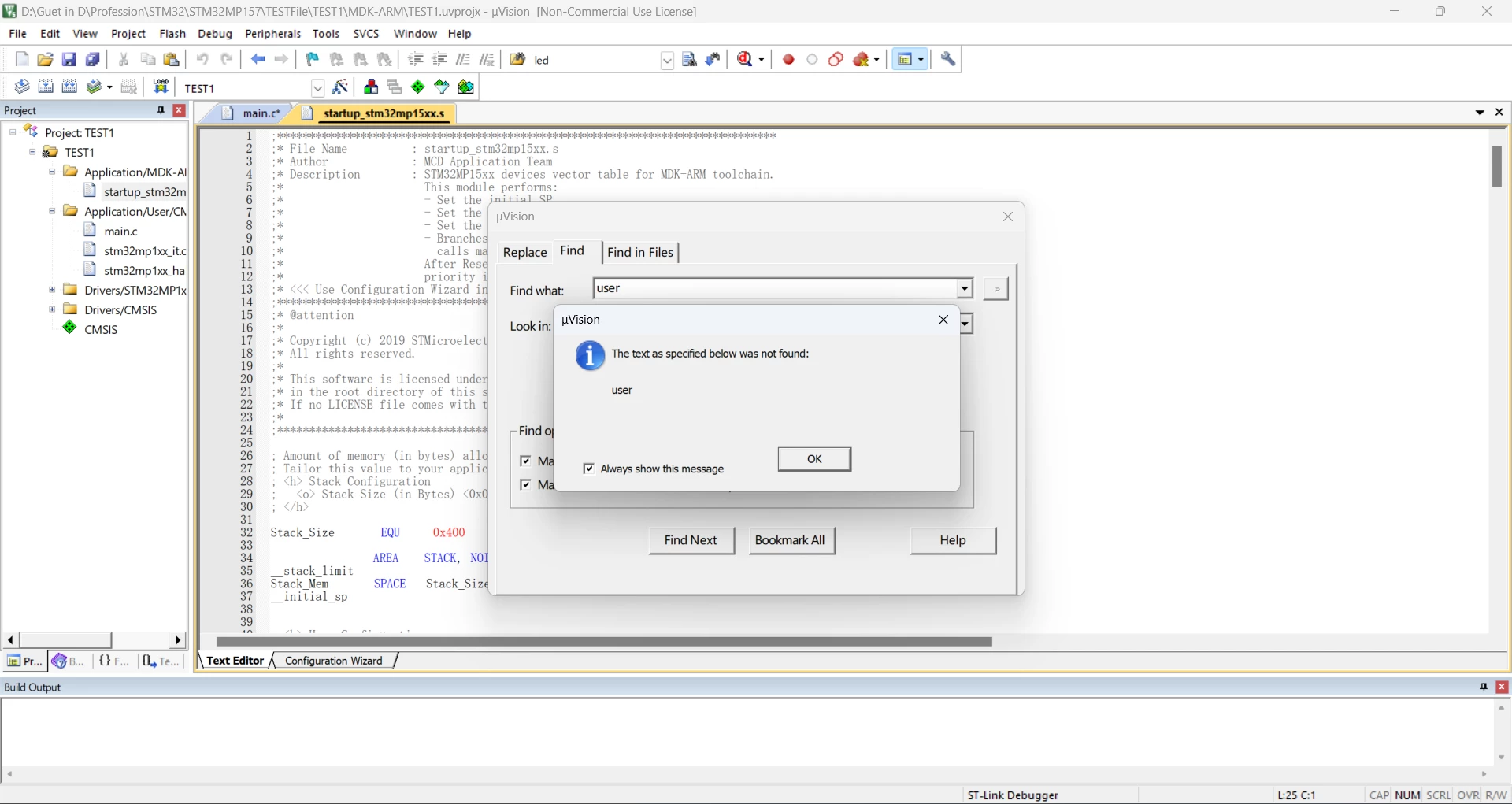Viewport: 1512px width, 804px height.
Task: Navigate backwards with blue left arrow
Action: pos(258,60)
